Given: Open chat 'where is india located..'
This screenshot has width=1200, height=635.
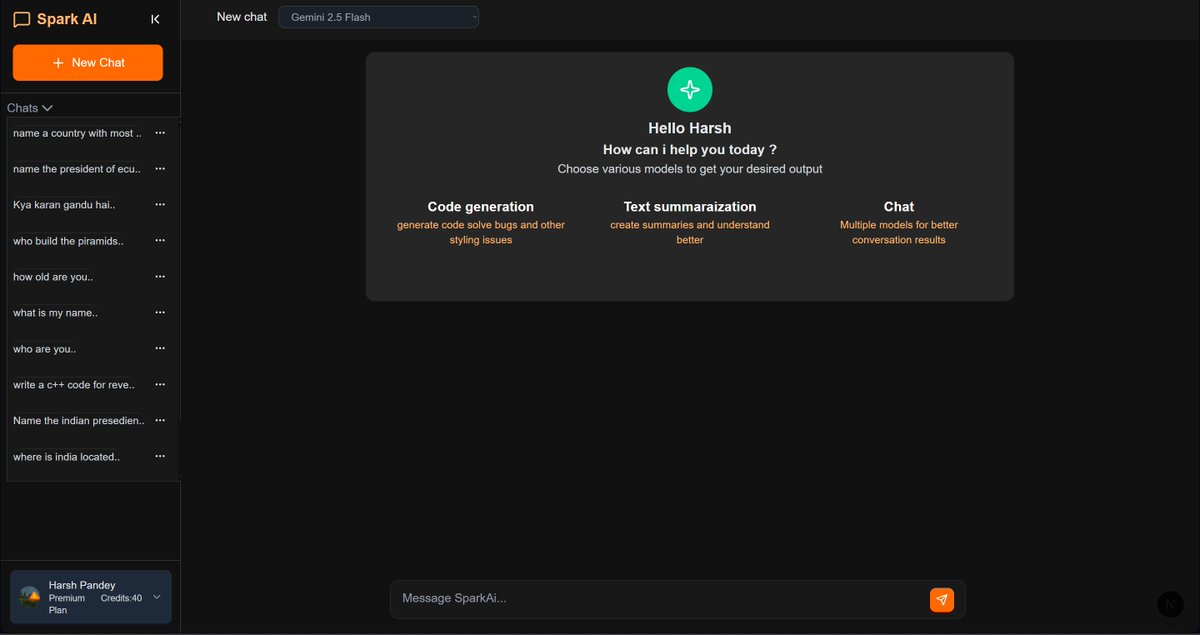Looking at the screenshot, I should [66, 457].
